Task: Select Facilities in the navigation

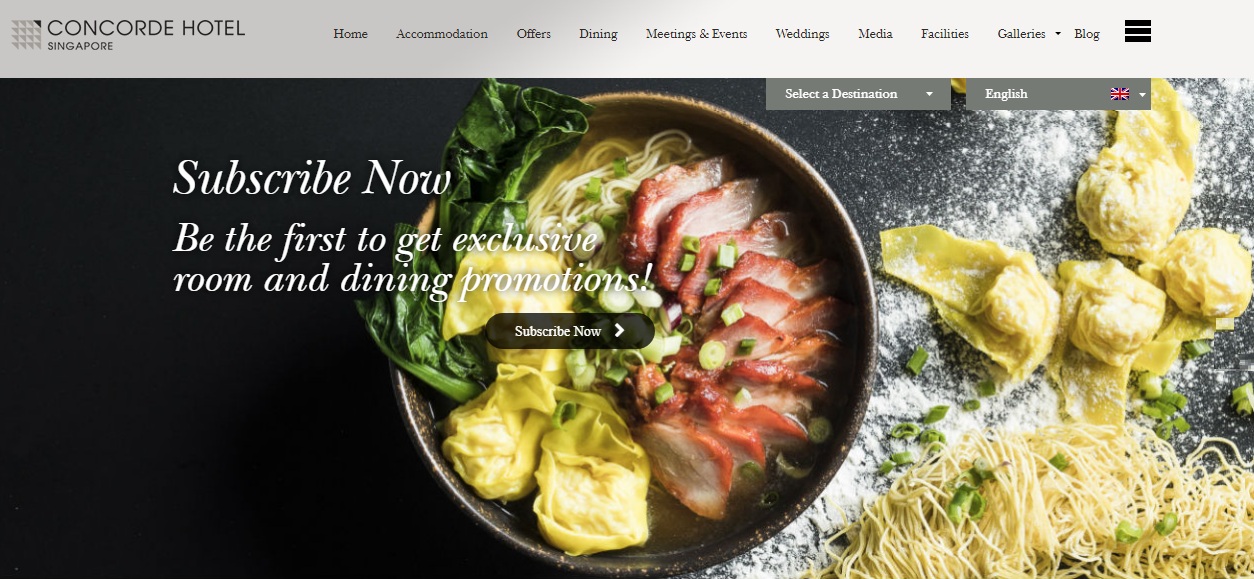Action: pos(945,34)
